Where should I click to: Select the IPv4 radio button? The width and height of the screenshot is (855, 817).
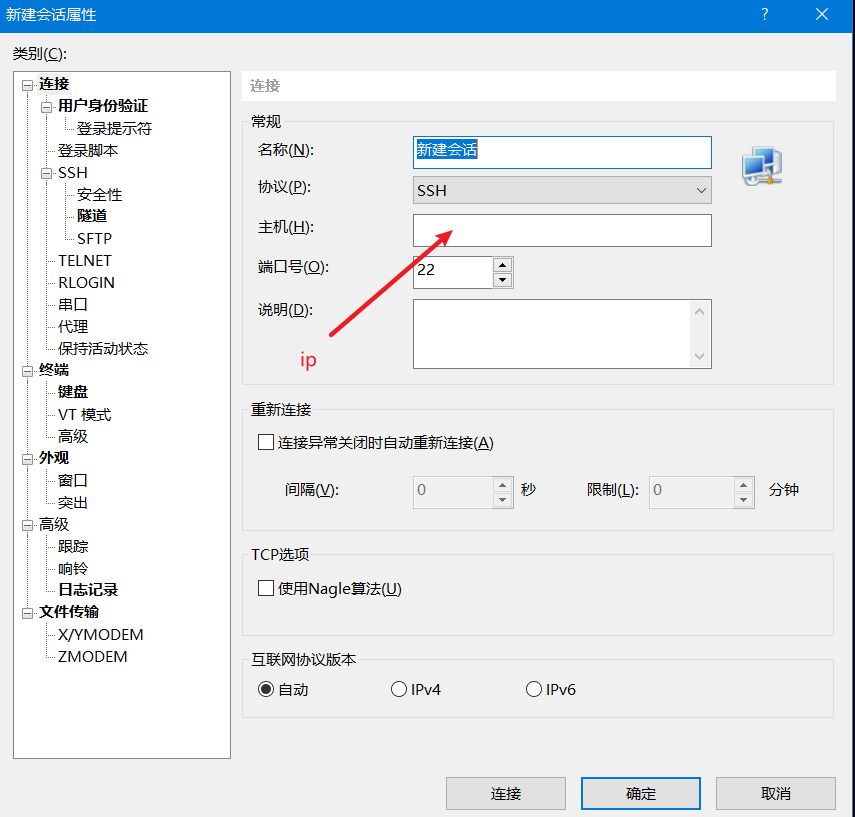point(399,689)
